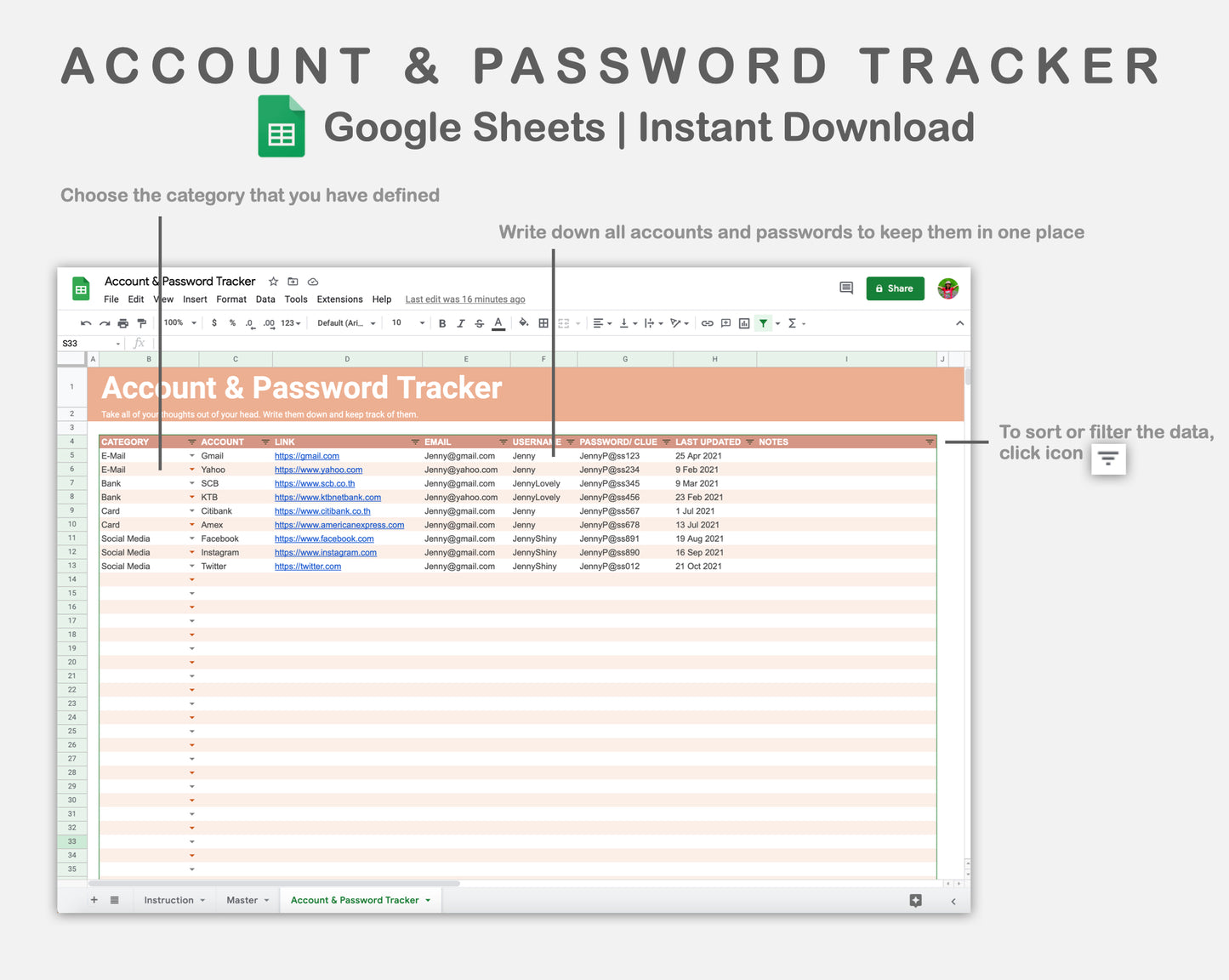Insert a comment from the toolbar

click(725, 323)
